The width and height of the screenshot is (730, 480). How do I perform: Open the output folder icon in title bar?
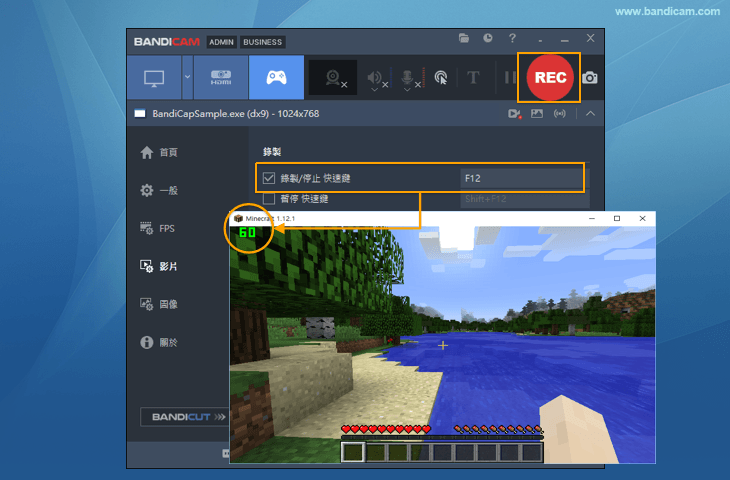click(464, 38)
